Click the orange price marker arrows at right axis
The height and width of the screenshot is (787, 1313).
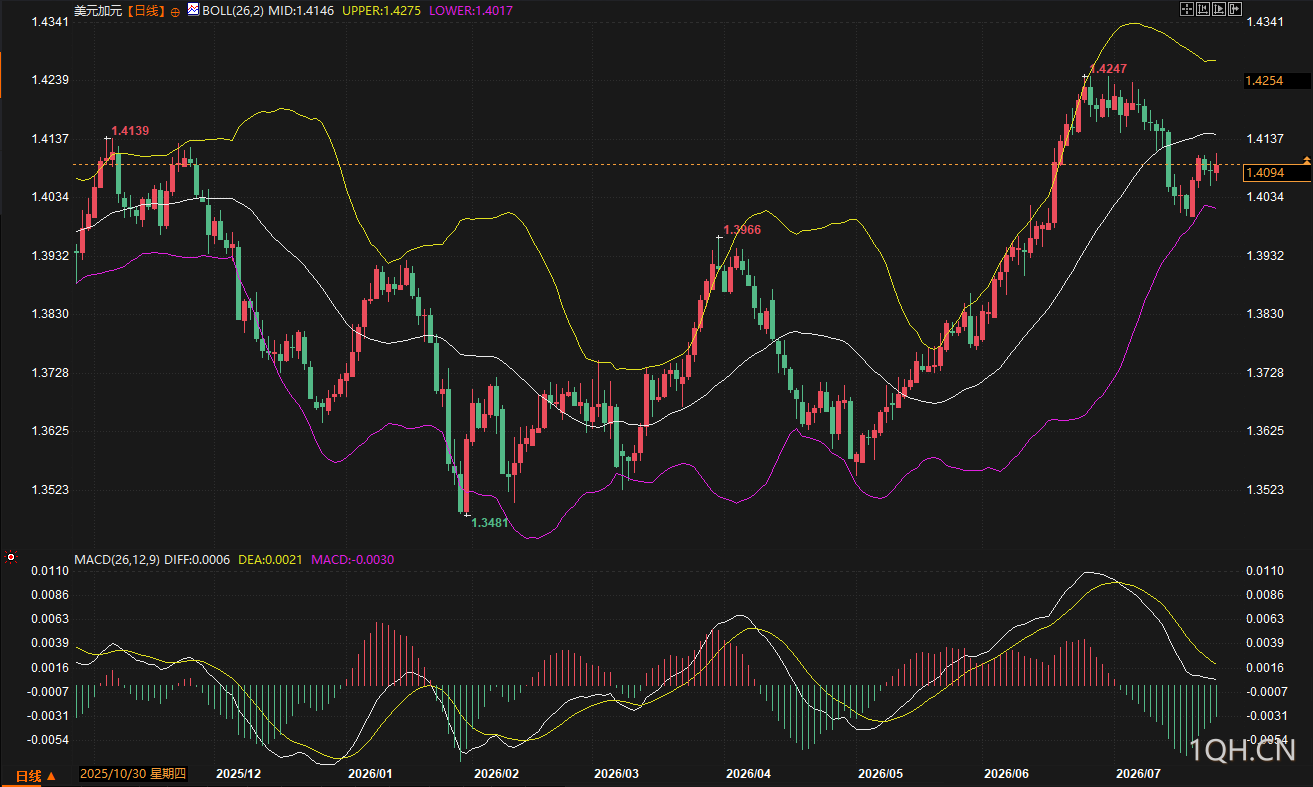click(x=1306, y=160)
